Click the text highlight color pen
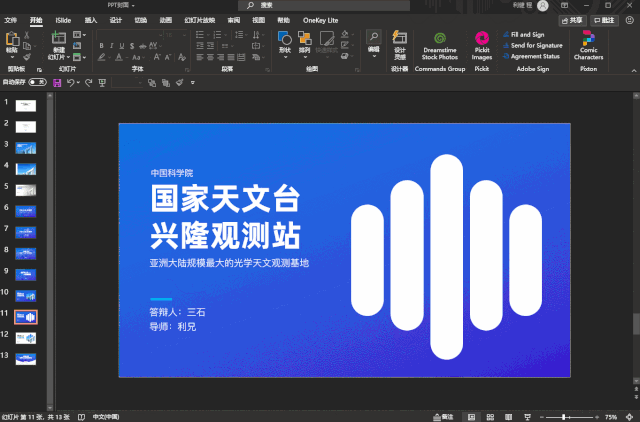 [102, 58]
